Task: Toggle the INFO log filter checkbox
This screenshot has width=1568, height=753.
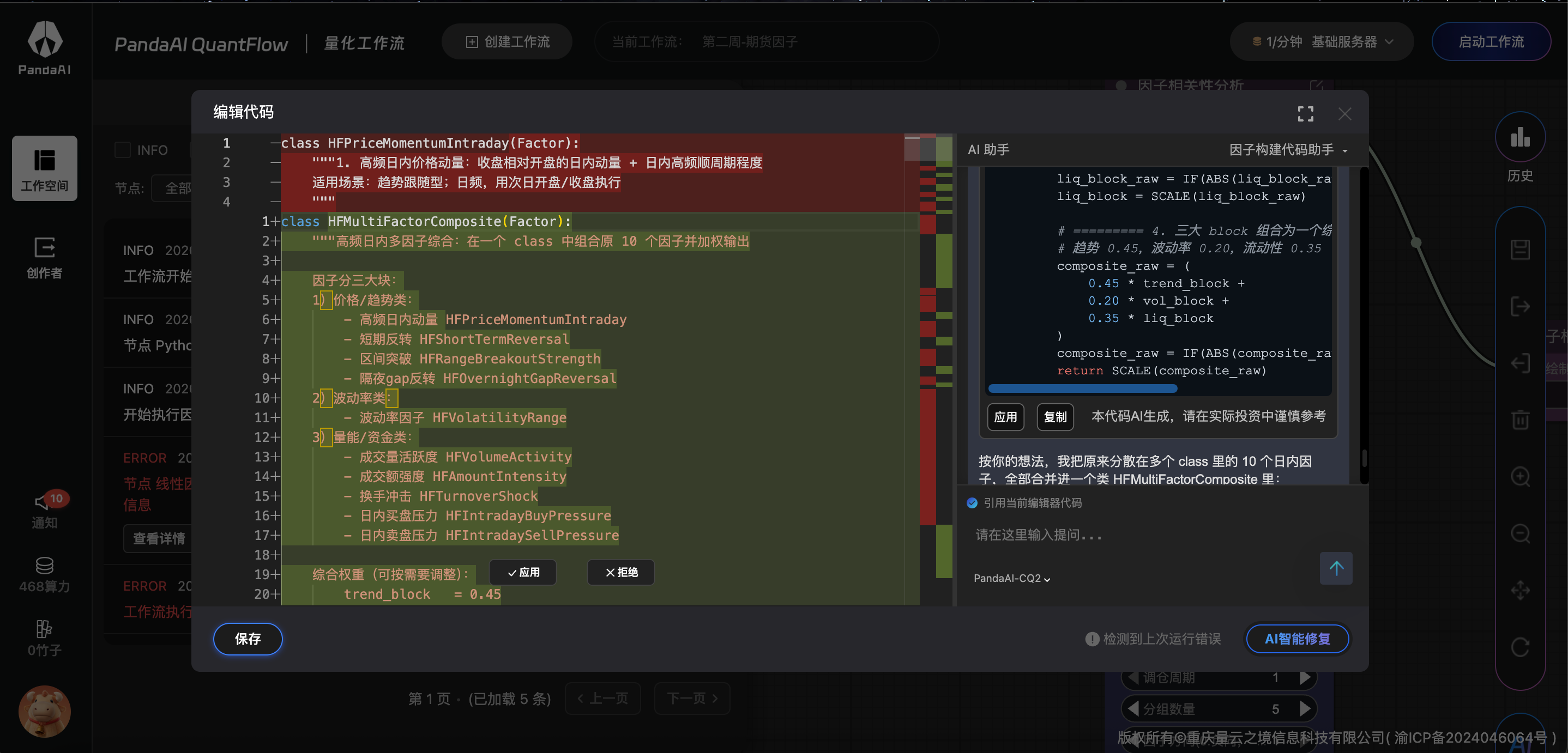Action: pyautogui.click(x=122, y=150)
